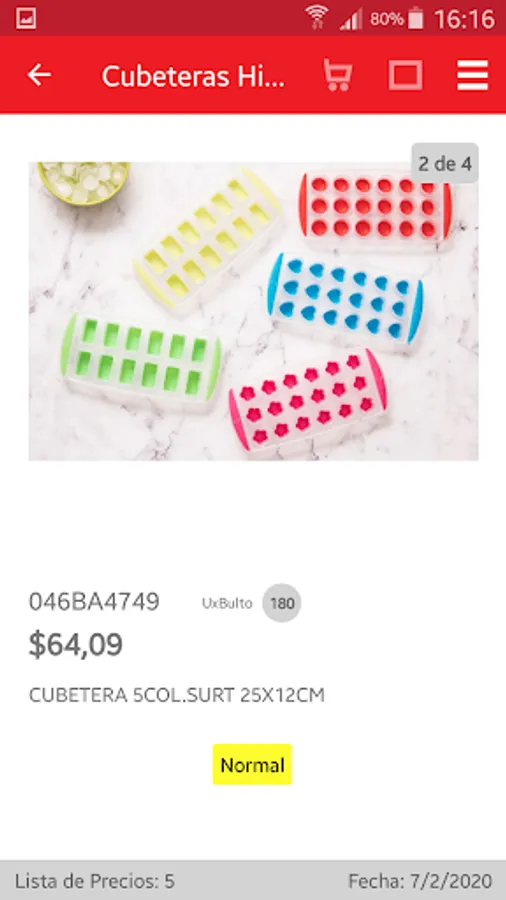Tap the Wi-Fi status icon
The height and width of the screenshot is (900, 506).
(317, 17)
